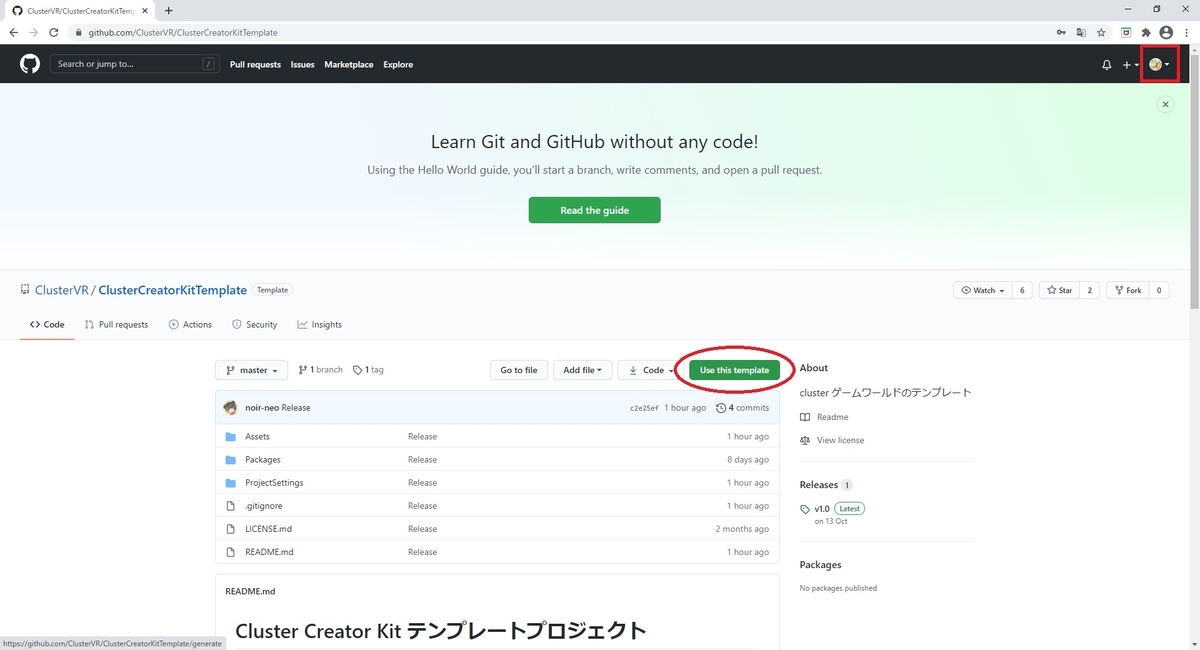This screenshot has width=1200, height=650.
Task: Star this repository
Action: click(1059, 290)
